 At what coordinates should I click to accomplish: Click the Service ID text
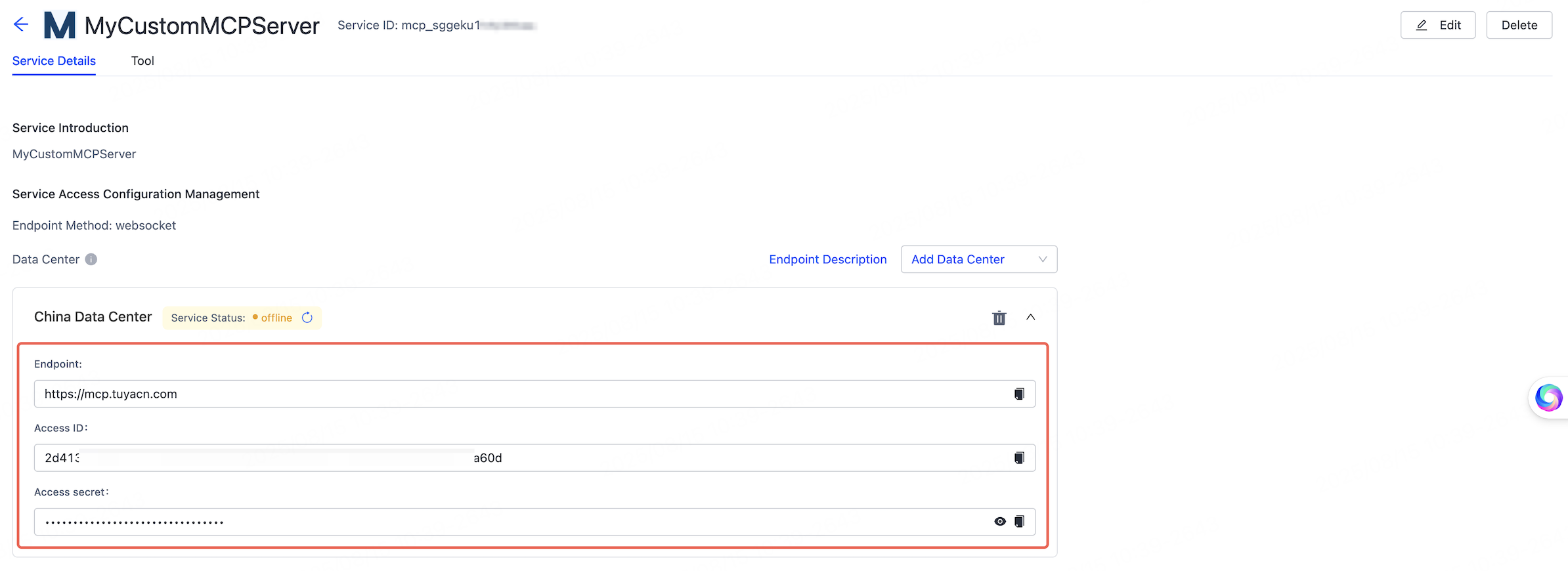click(x=437, y=25)
